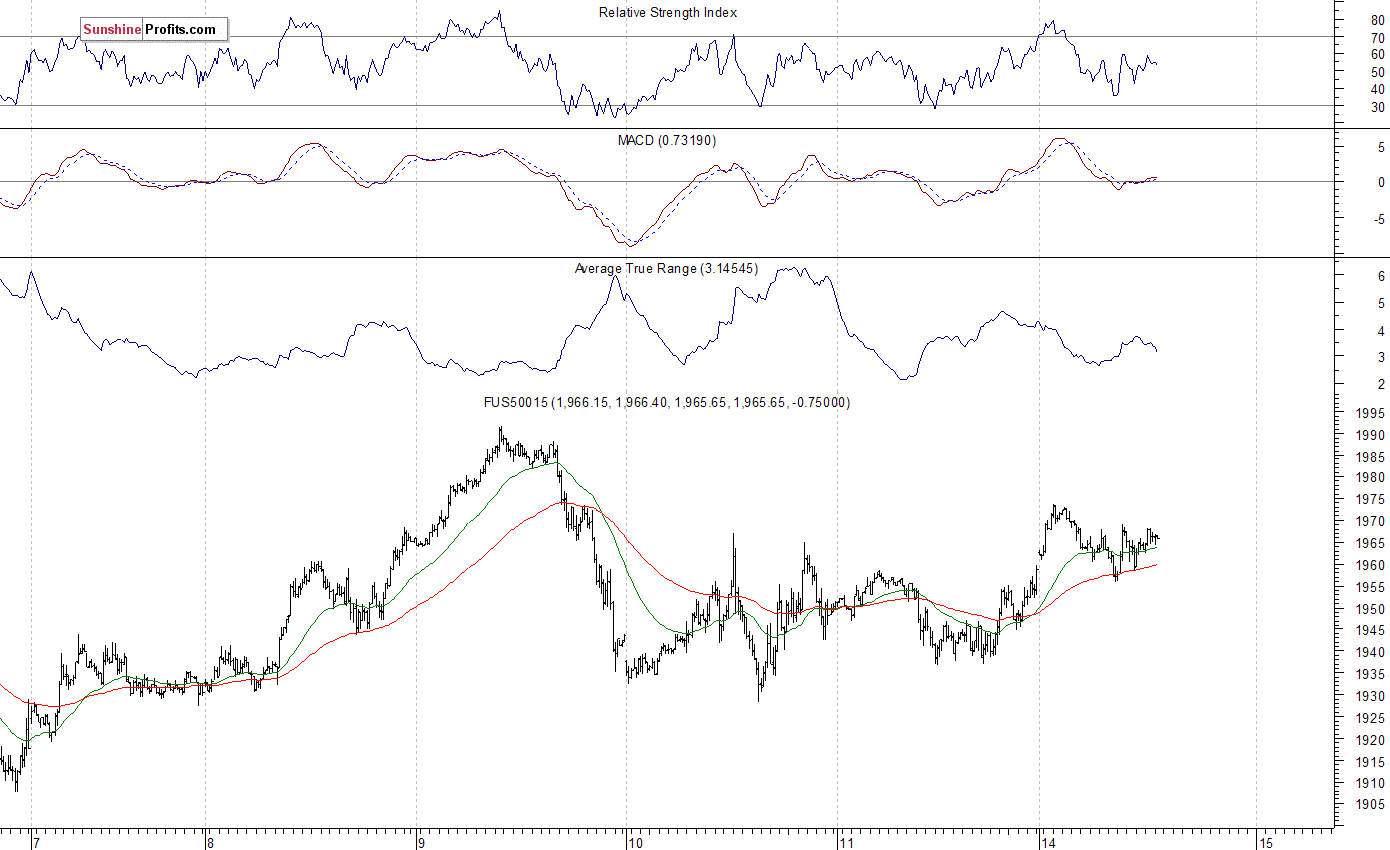The width and height of the screenshot is (1390, 850).
Task: Click the price axis label 1990
Action: pyautogui.click(x=1372, y=435)
